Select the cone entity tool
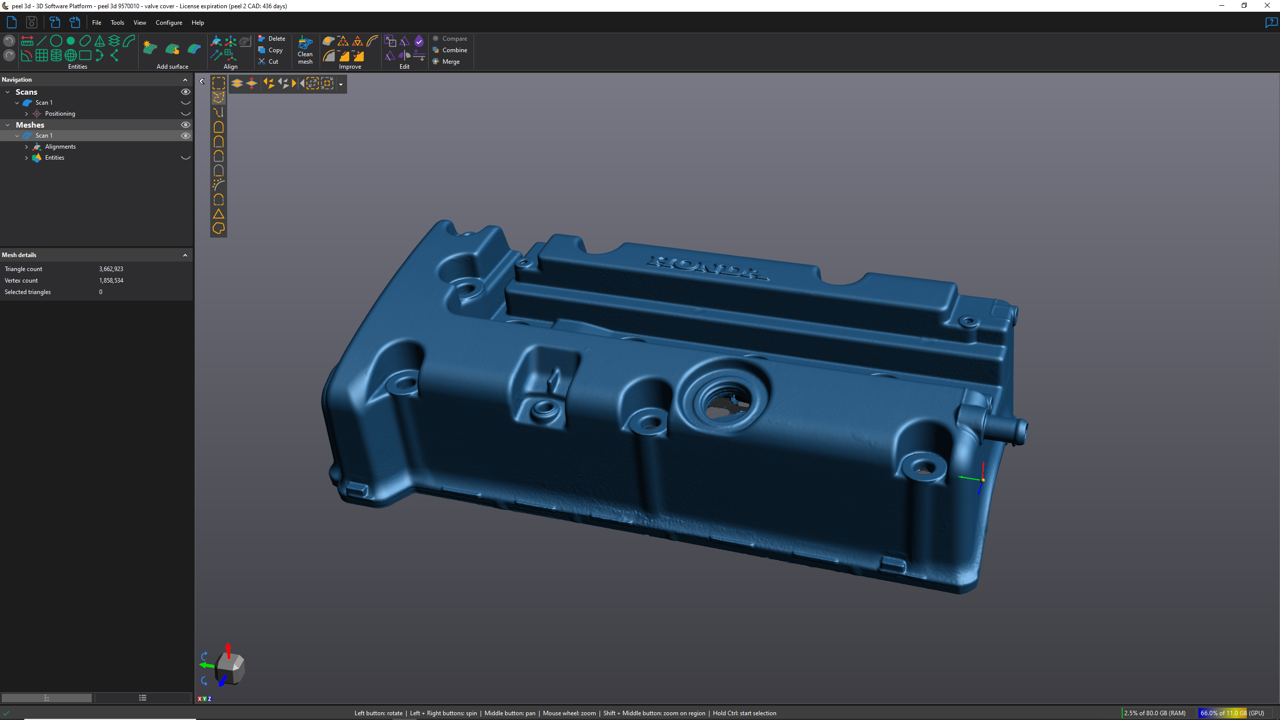 [100, 41]
